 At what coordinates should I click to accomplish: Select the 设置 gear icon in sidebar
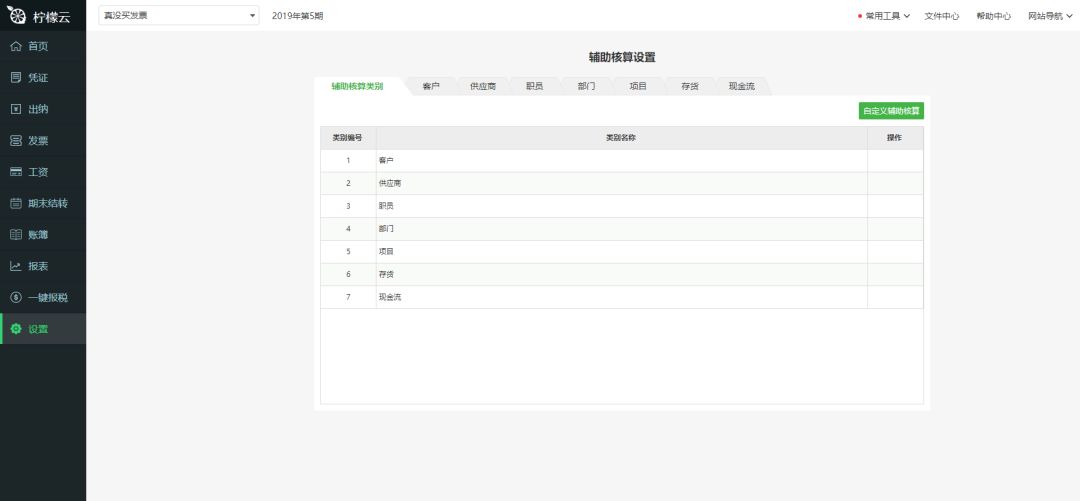[x=16, y=329]
